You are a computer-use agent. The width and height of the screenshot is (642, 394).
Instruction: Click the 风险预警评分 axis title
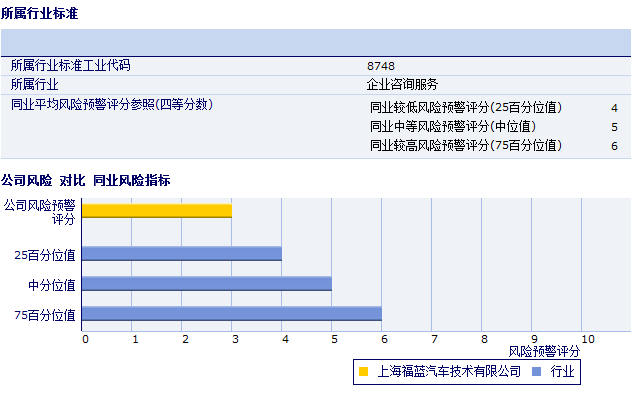click(x=544, y=351)
